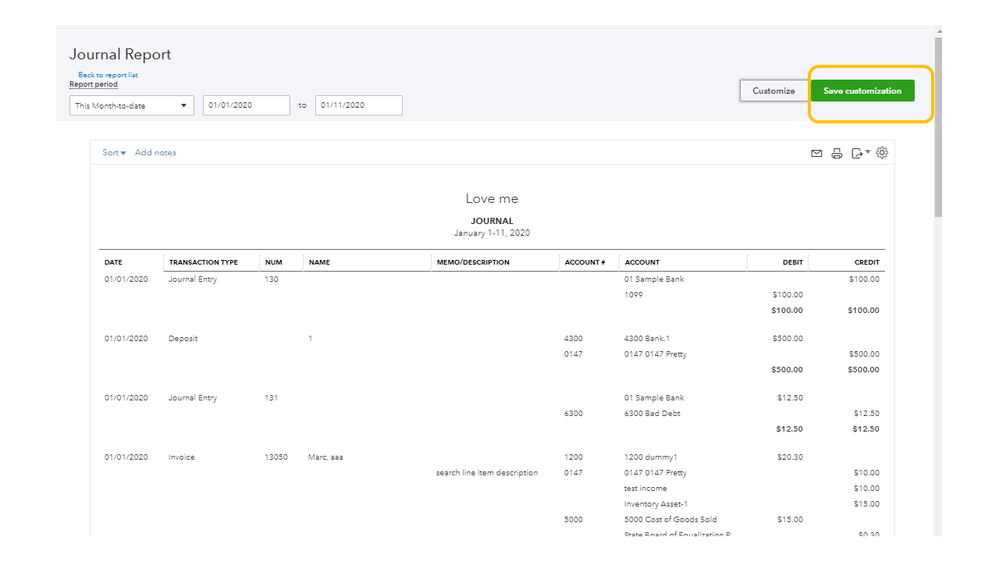This screenshot has height=562, width=999.
Task: Click the DEBIT column header
Action: pyautogui.click(x=792, y=263)
